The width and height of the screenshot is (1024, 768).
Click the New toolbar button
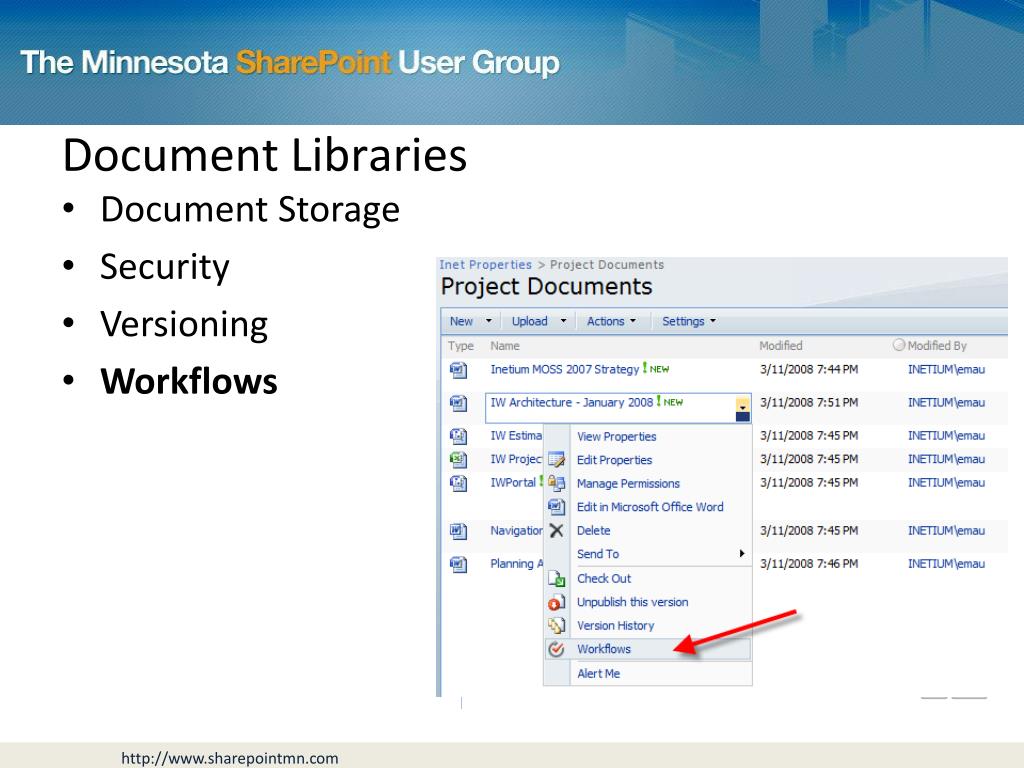[461, 321]
